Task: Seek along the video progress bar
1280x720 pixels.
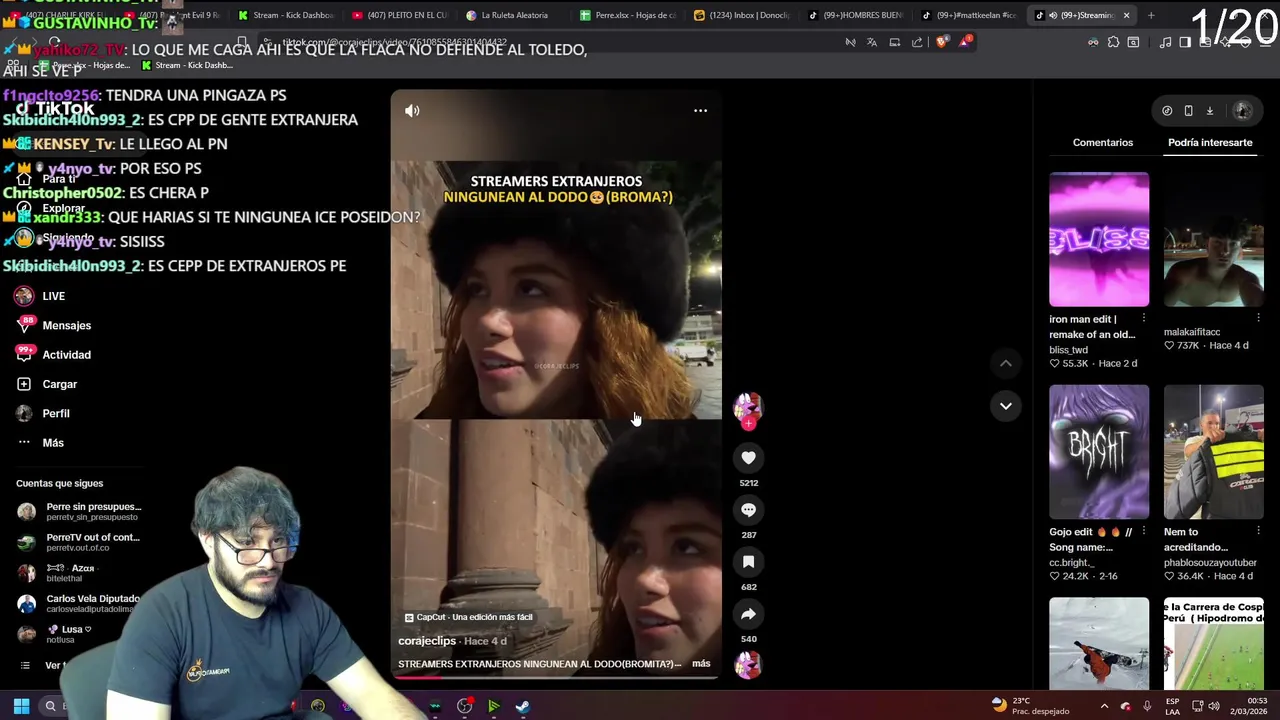Action: [x=555, y=677]
